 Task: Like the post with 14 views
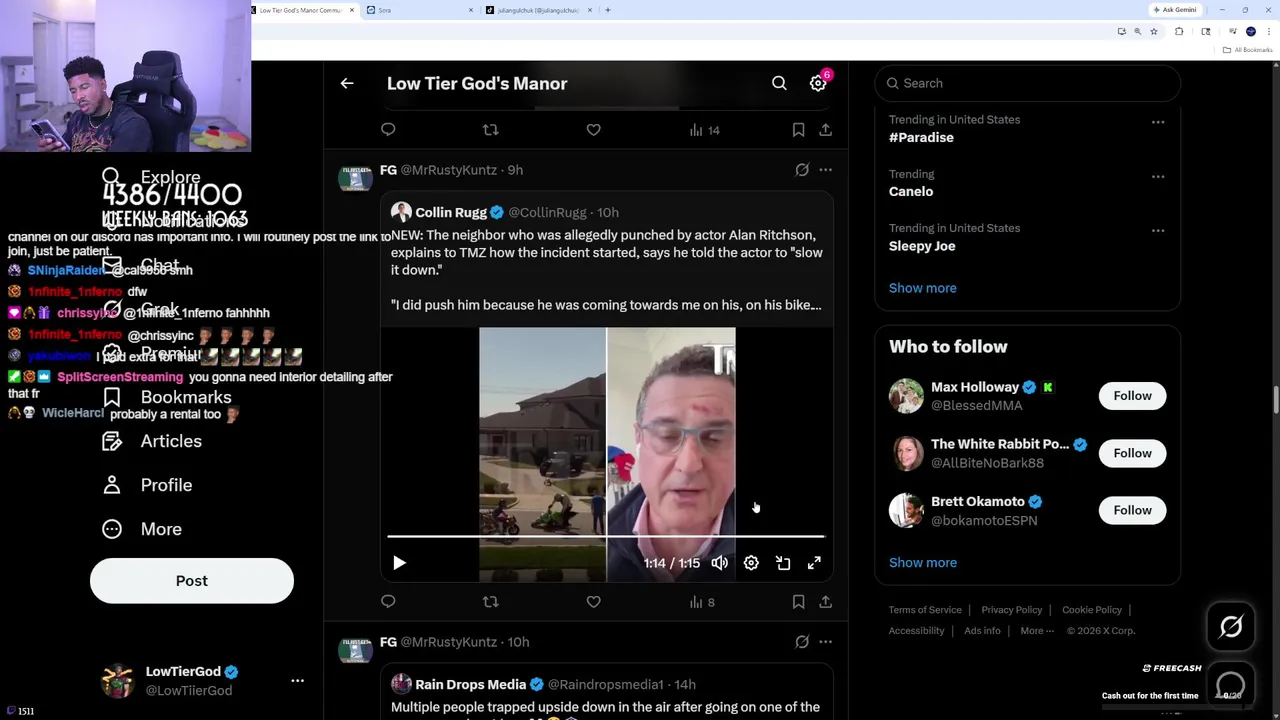(x=593, y=130)
